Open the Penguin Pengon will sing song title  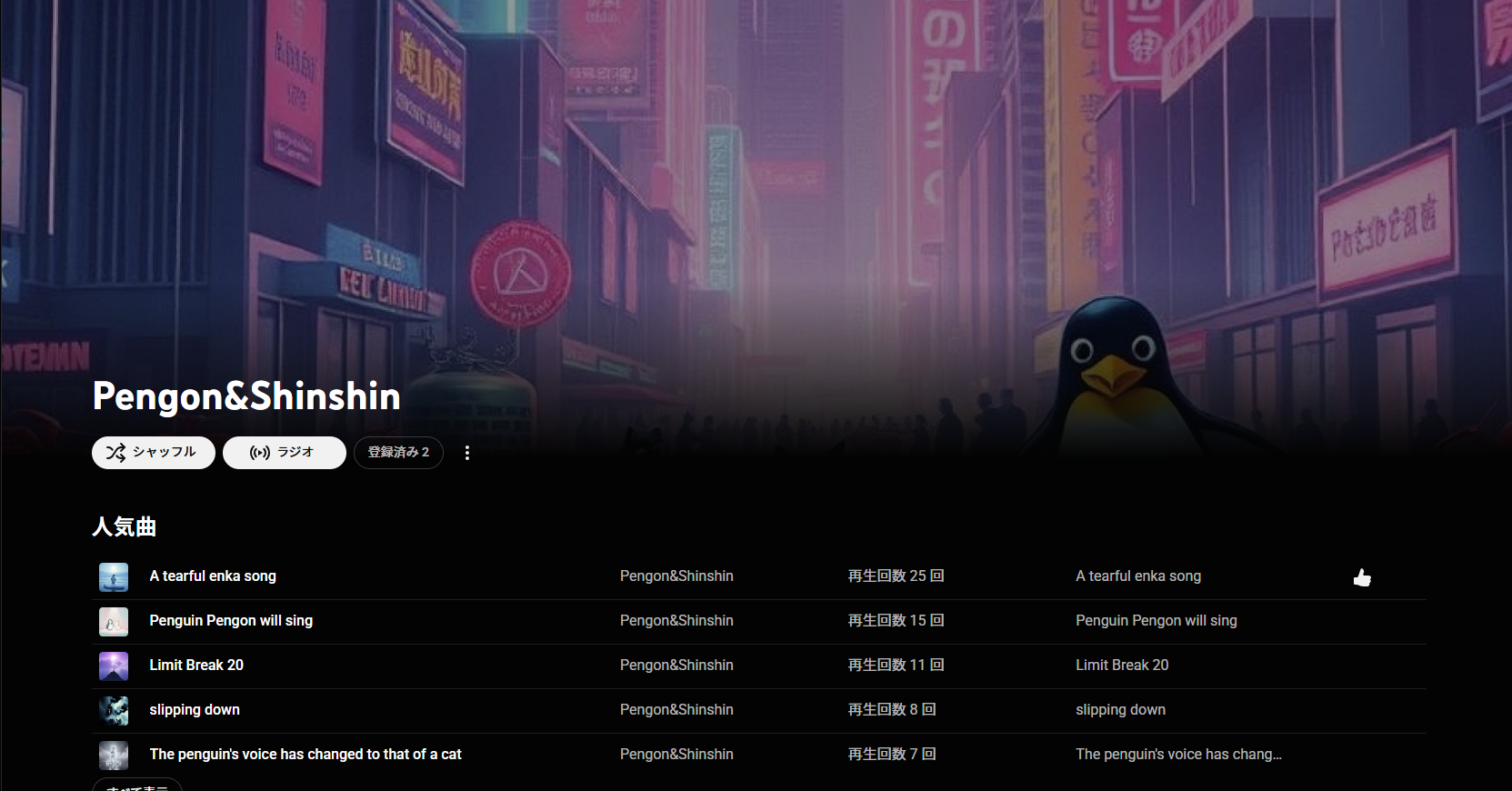[x=231, y=621]
